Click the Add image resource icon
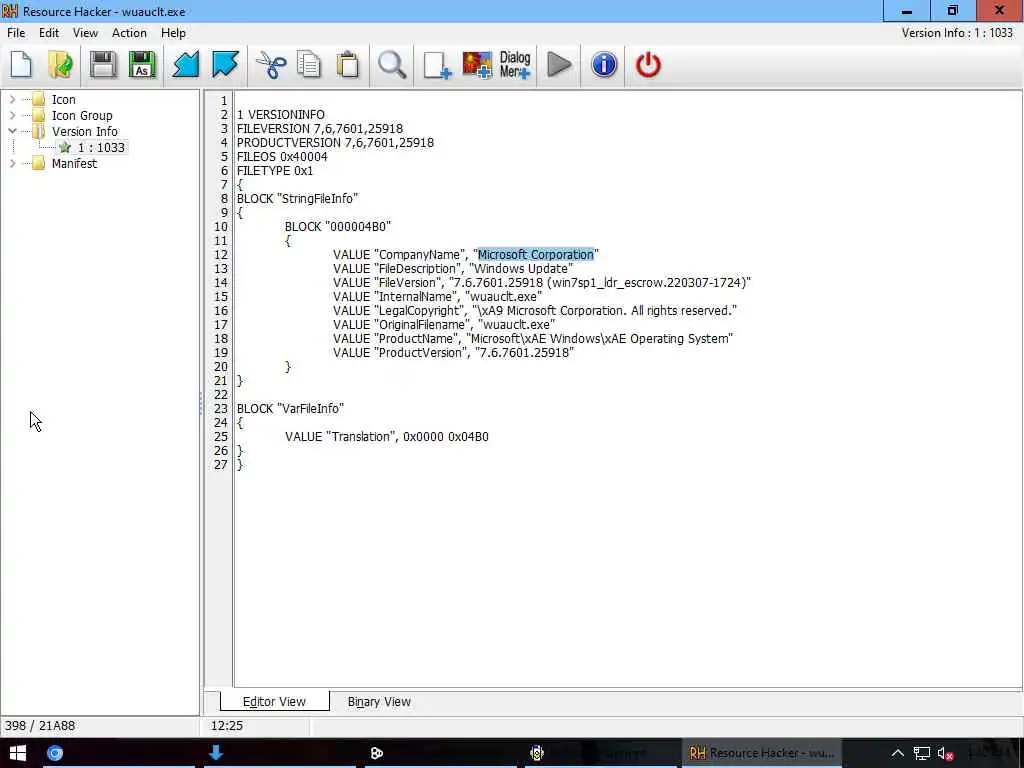1024x768 pixels. click(477, 65)
